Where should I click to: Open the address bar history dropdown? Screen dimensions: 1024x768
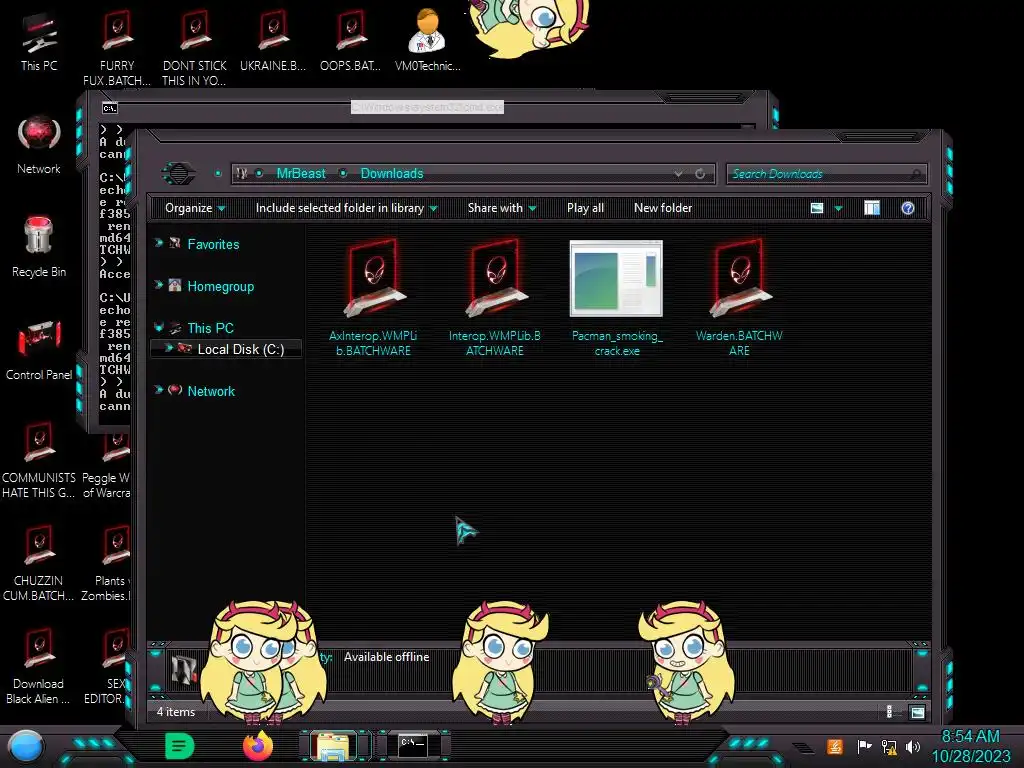679,174
